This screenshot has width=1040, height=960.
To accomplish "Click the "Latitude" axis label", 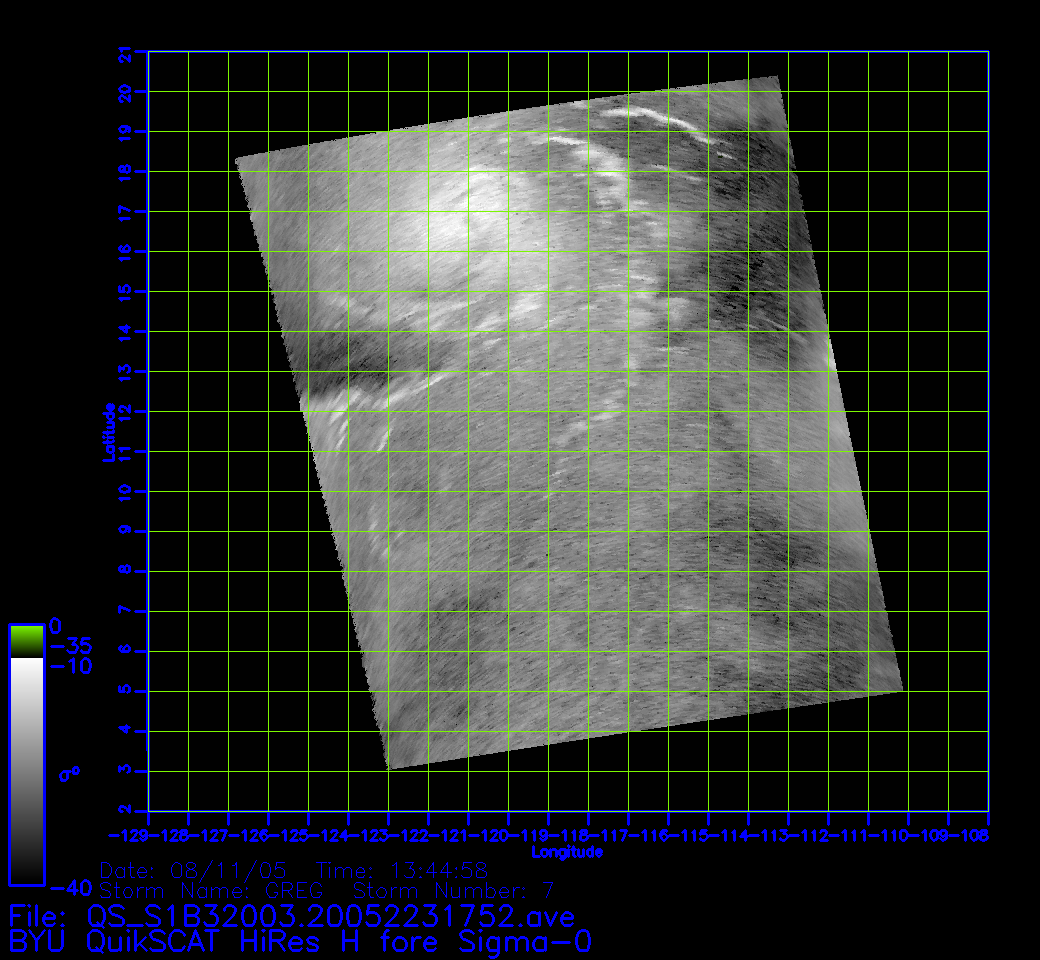I will [108, 431].
